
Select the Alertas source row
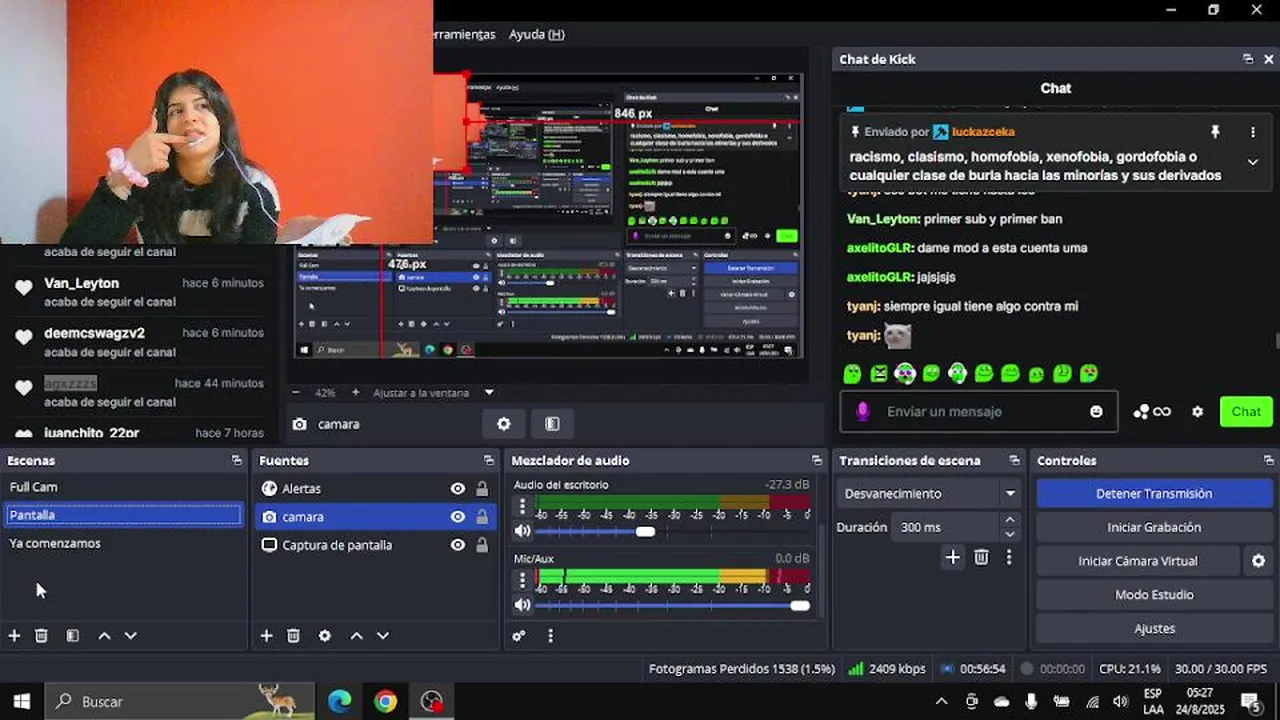coord(375,489)
